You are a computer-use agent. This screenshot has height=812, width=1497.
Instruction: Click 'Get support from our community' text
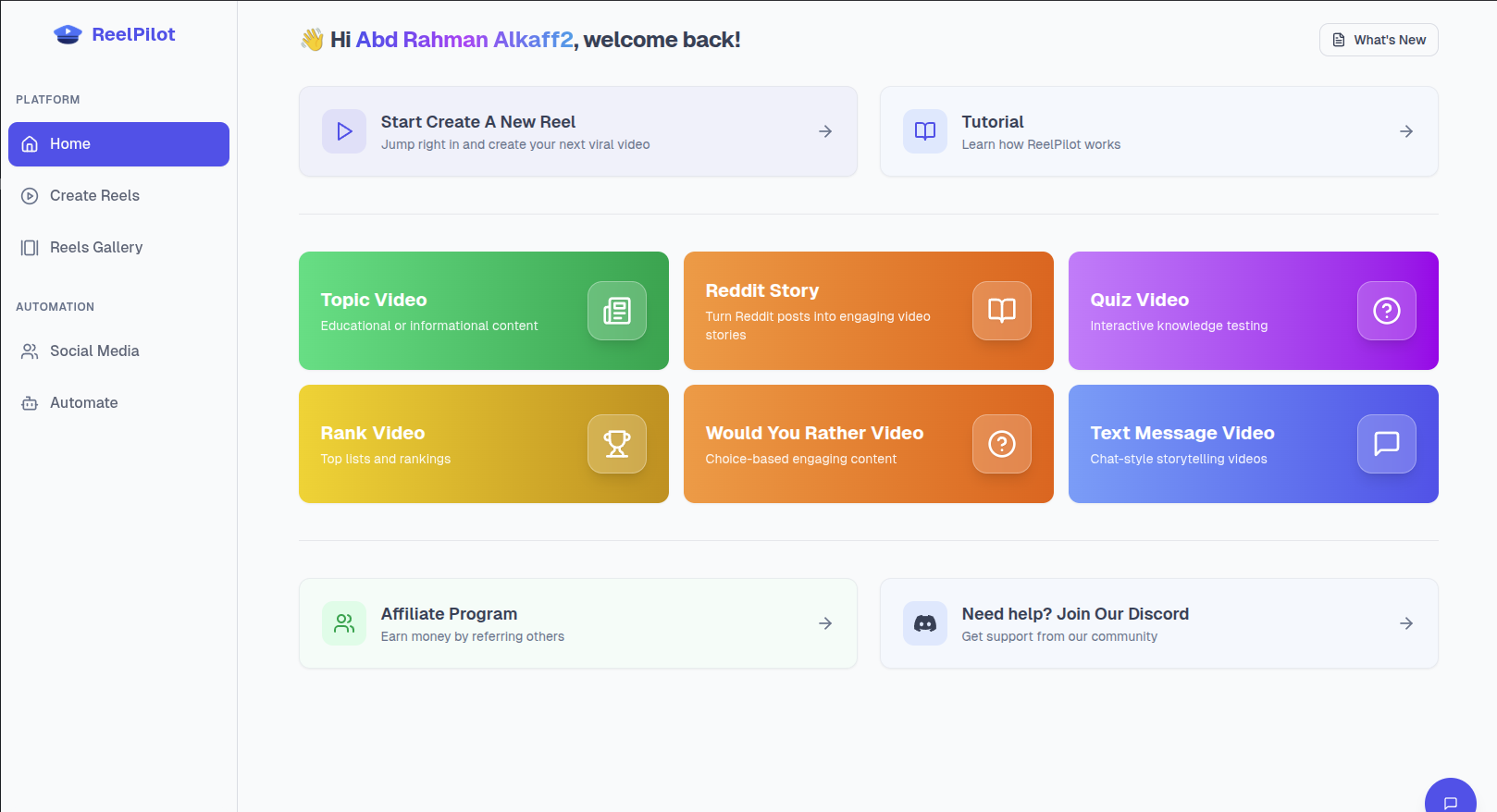(1059, 636)
